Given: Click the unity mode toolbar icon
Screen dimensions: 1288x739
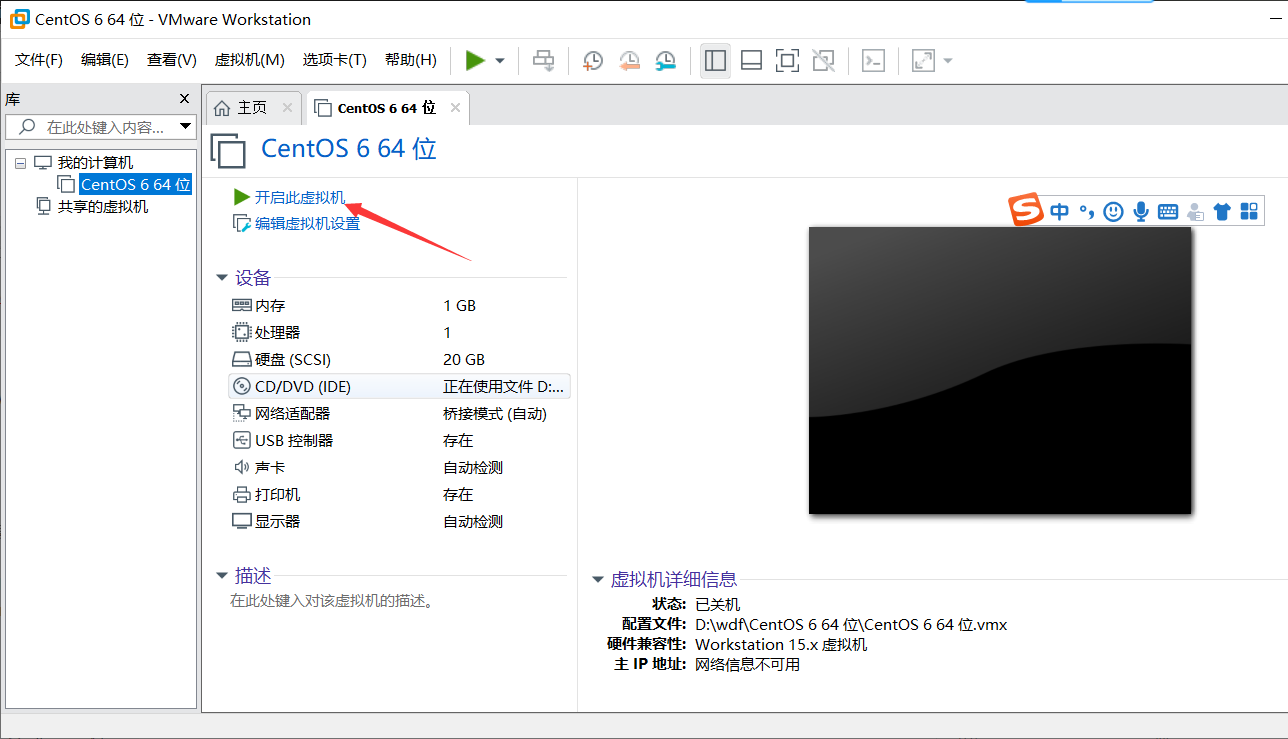Looking at the screenshot, I should tap(823, 61).
